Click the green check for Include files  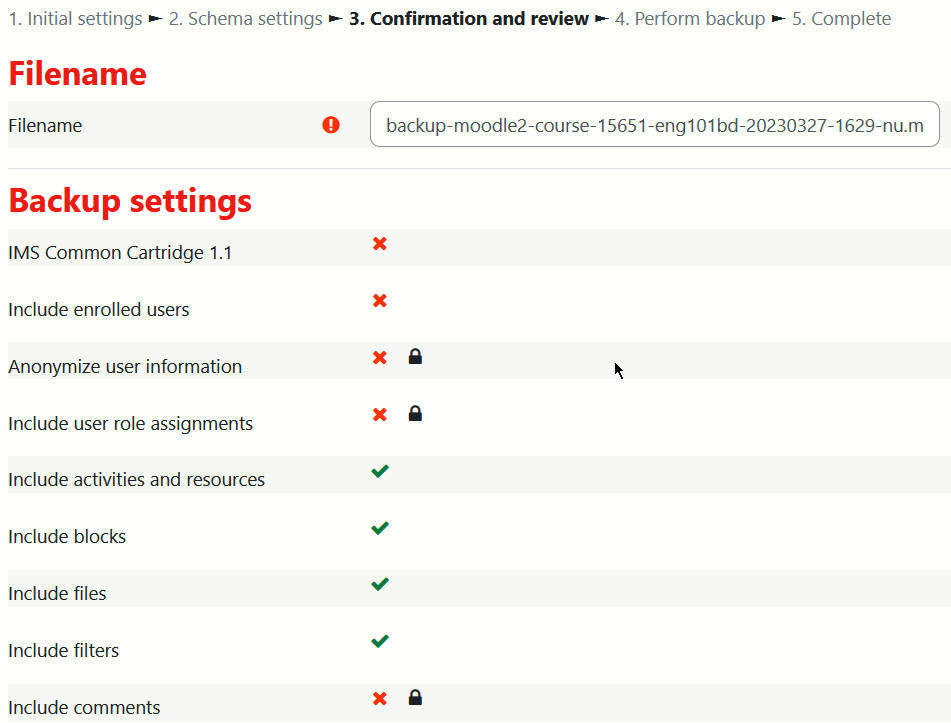pyautogui.click(x=380, y=584)
